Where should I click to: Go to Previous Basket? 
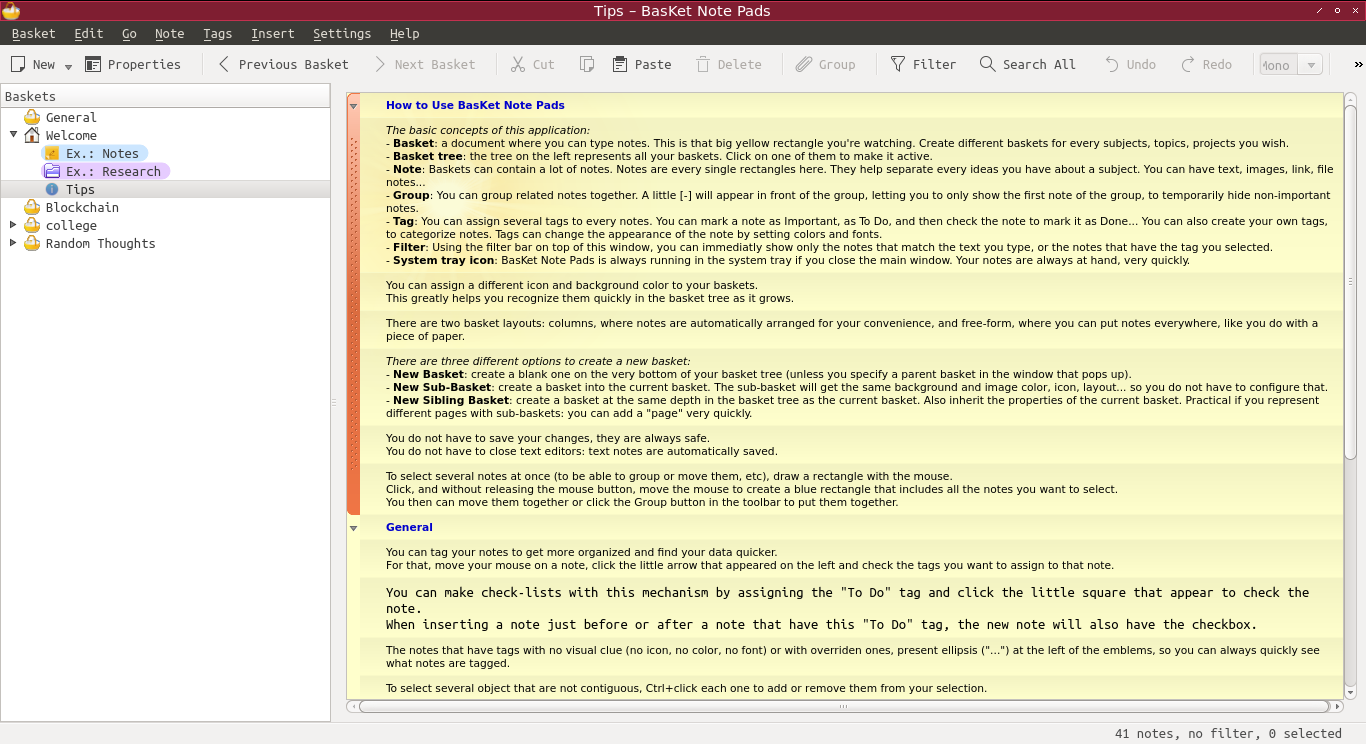(283, 64)
